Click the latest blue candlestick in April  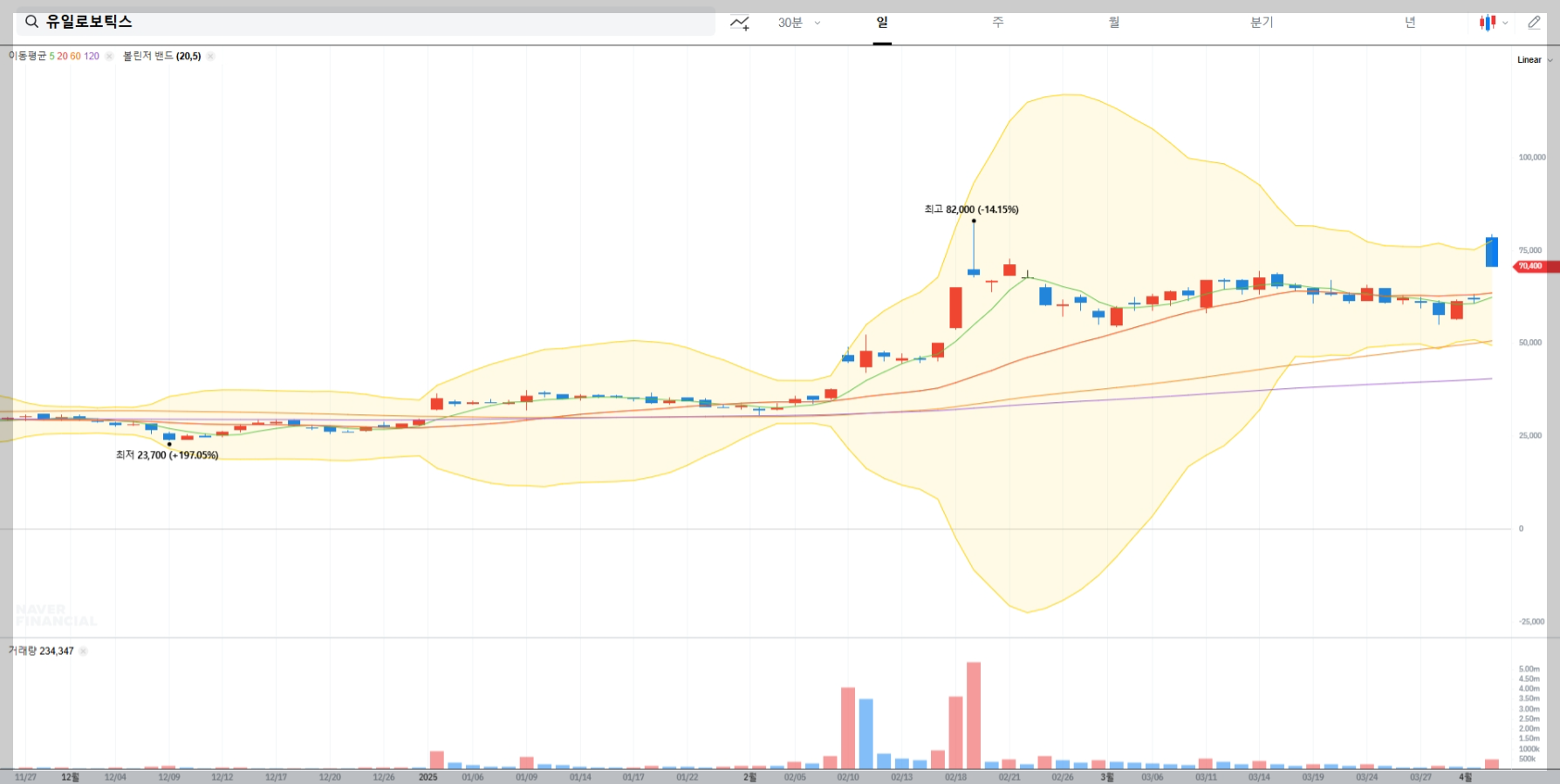click(x=1492, y=251)
